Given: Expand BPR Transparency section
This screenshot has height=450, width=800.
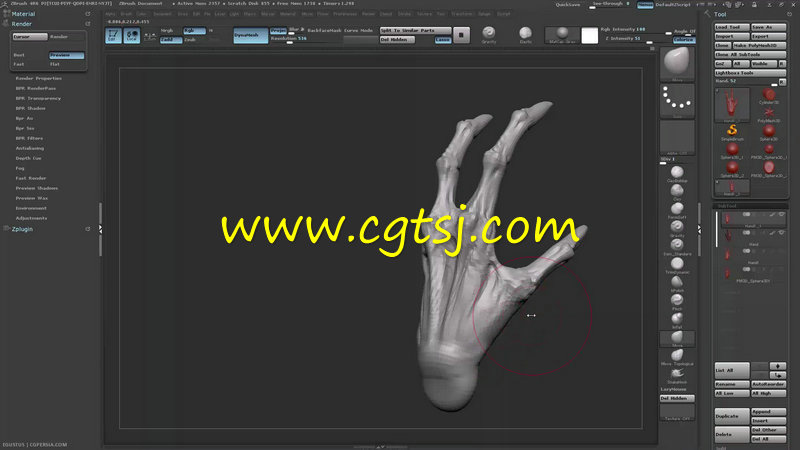Looking at the screenshot, I should pyautogui.click(x=38, y=98).
